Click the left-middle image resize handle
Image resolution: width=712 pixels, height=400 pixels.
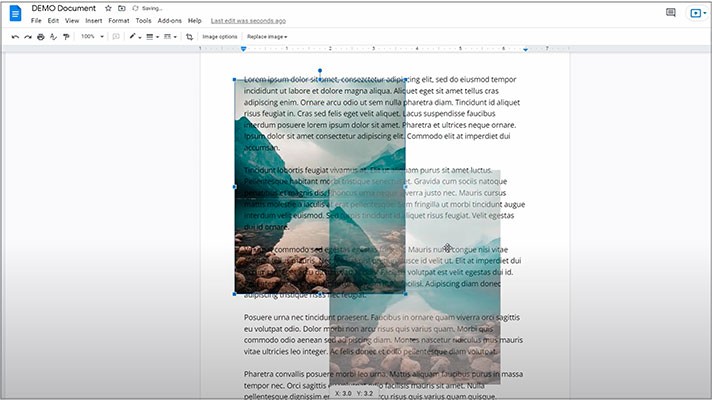click(235, 187)
